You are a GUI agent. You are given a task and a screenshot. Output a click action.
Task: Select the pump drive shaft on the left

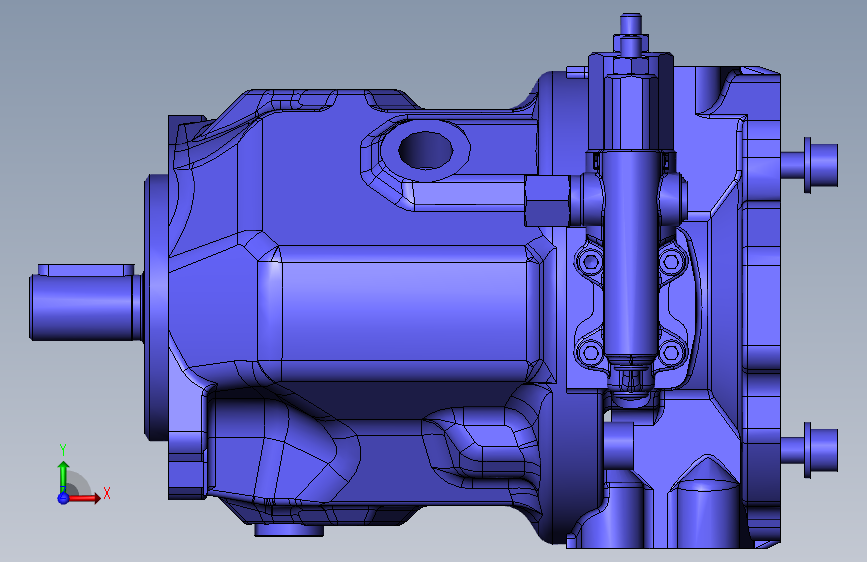[x=86, y=308]
